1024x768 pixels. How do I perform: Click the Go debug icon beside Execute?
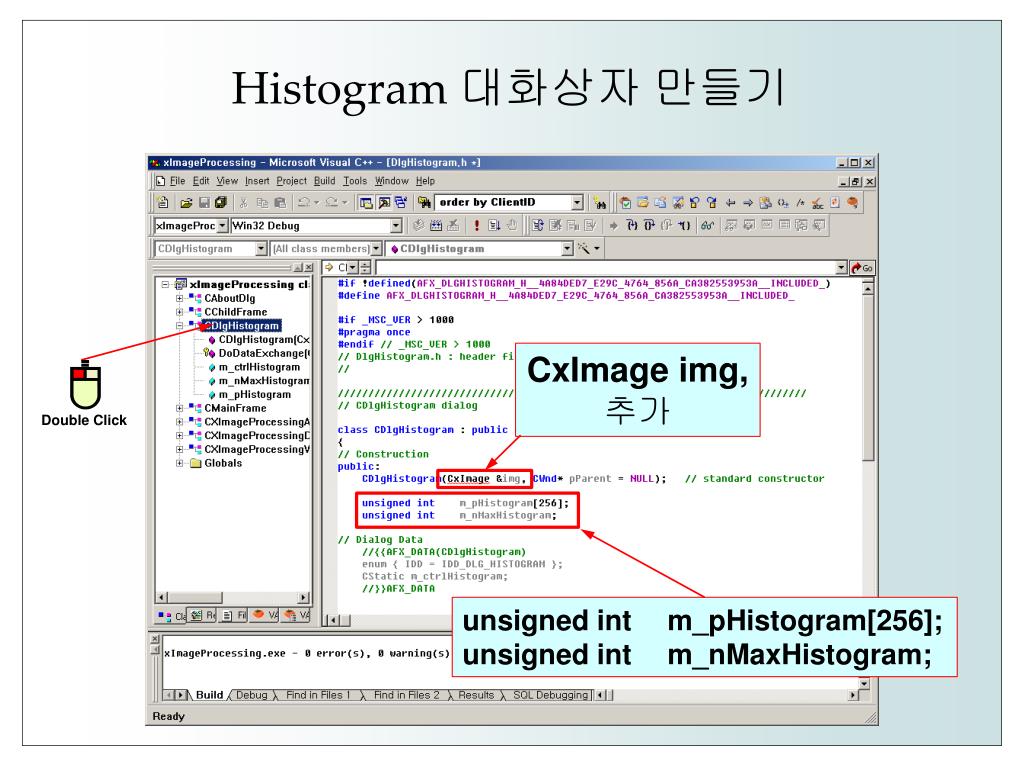(494, 226)
